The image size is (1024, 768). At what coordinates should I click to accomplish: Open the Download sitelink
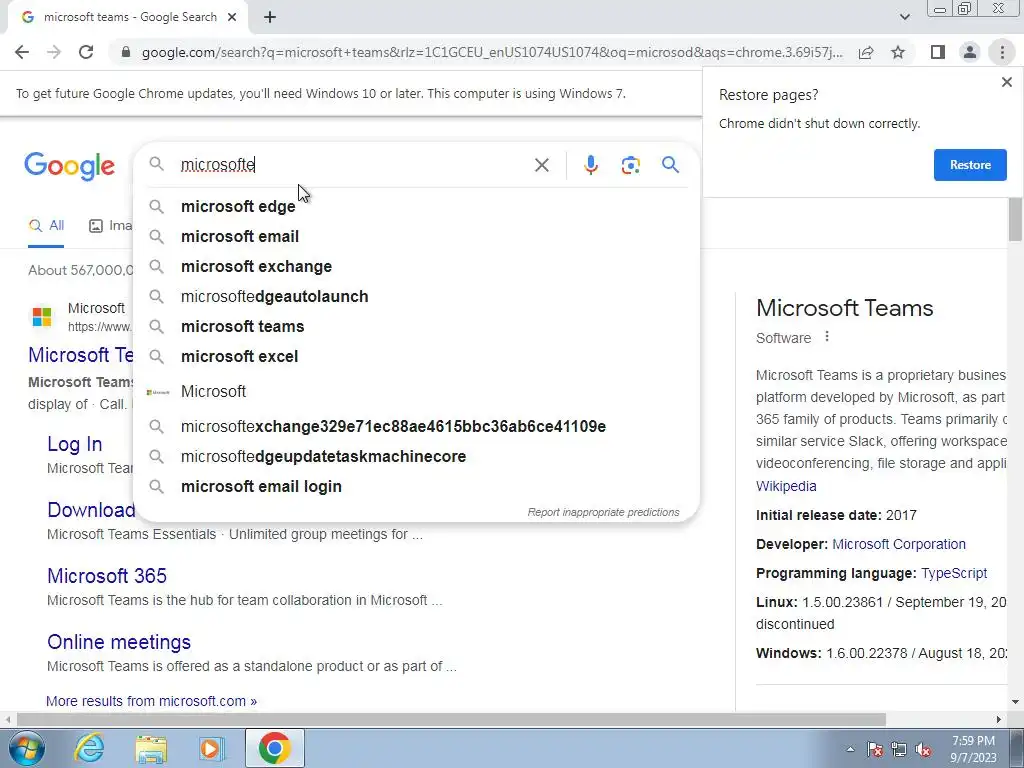click(91, 510)
